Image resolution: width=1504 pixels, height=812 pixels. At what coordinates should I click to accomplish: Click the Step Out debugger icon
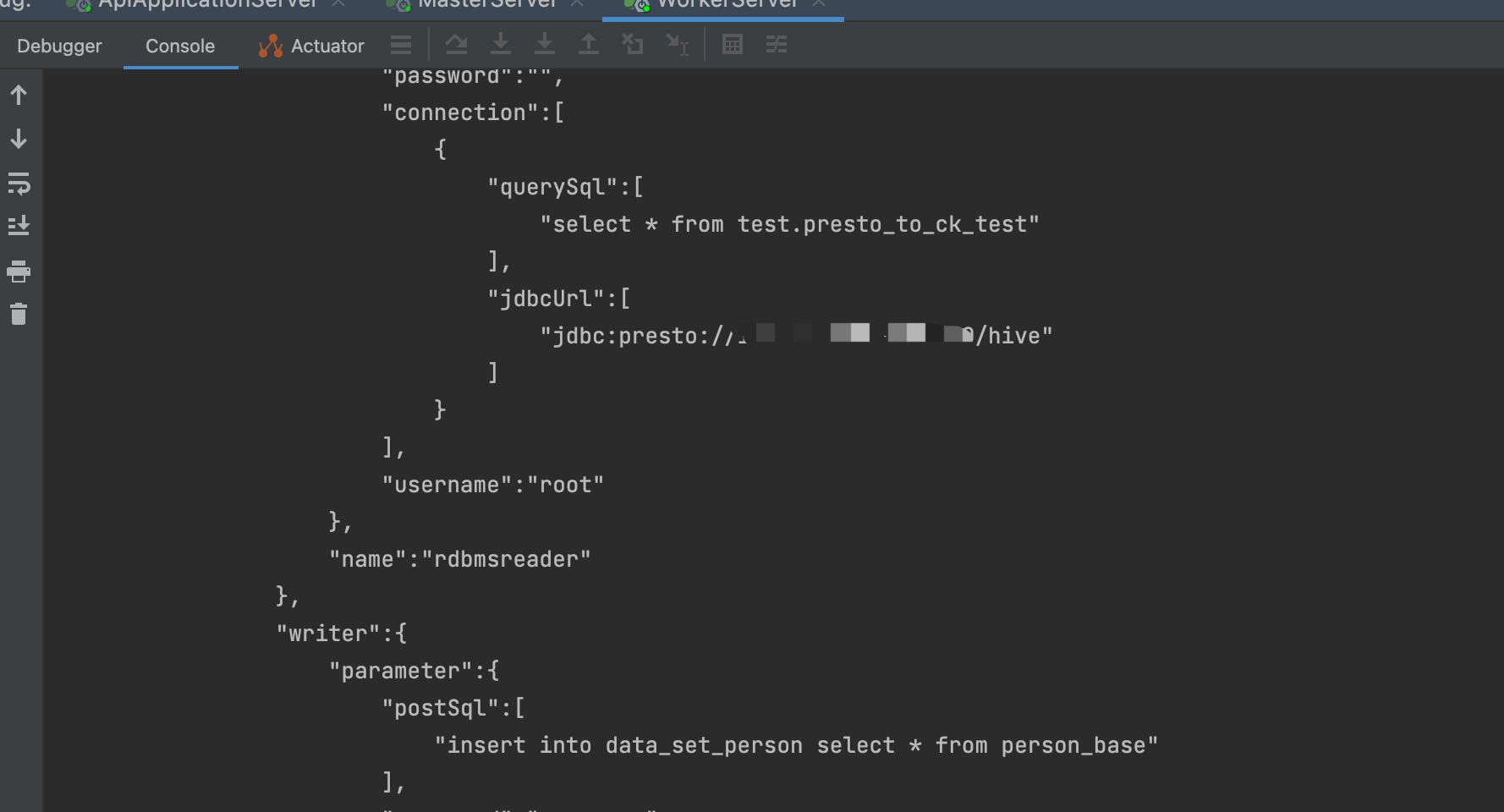click(x=589, y=44)
